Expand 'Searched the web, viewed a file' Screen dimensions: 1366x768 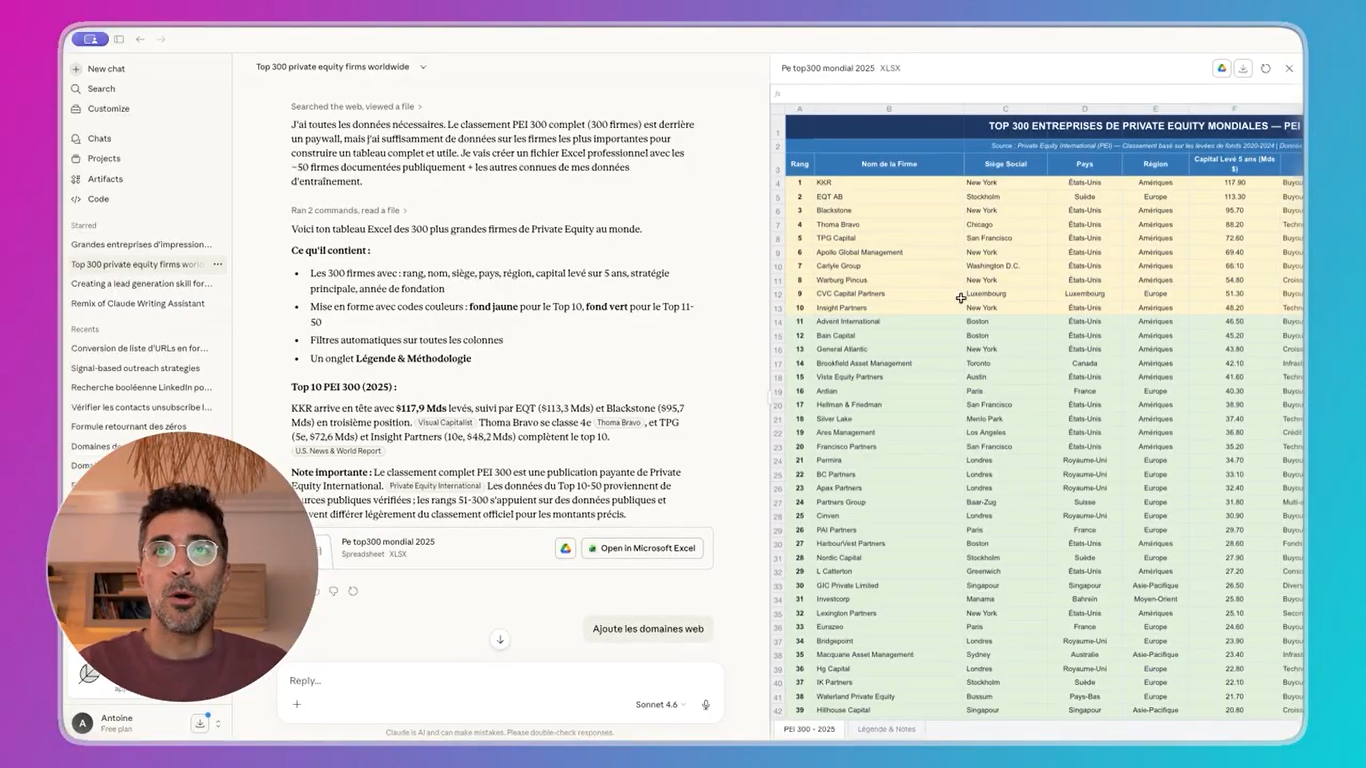356,107
